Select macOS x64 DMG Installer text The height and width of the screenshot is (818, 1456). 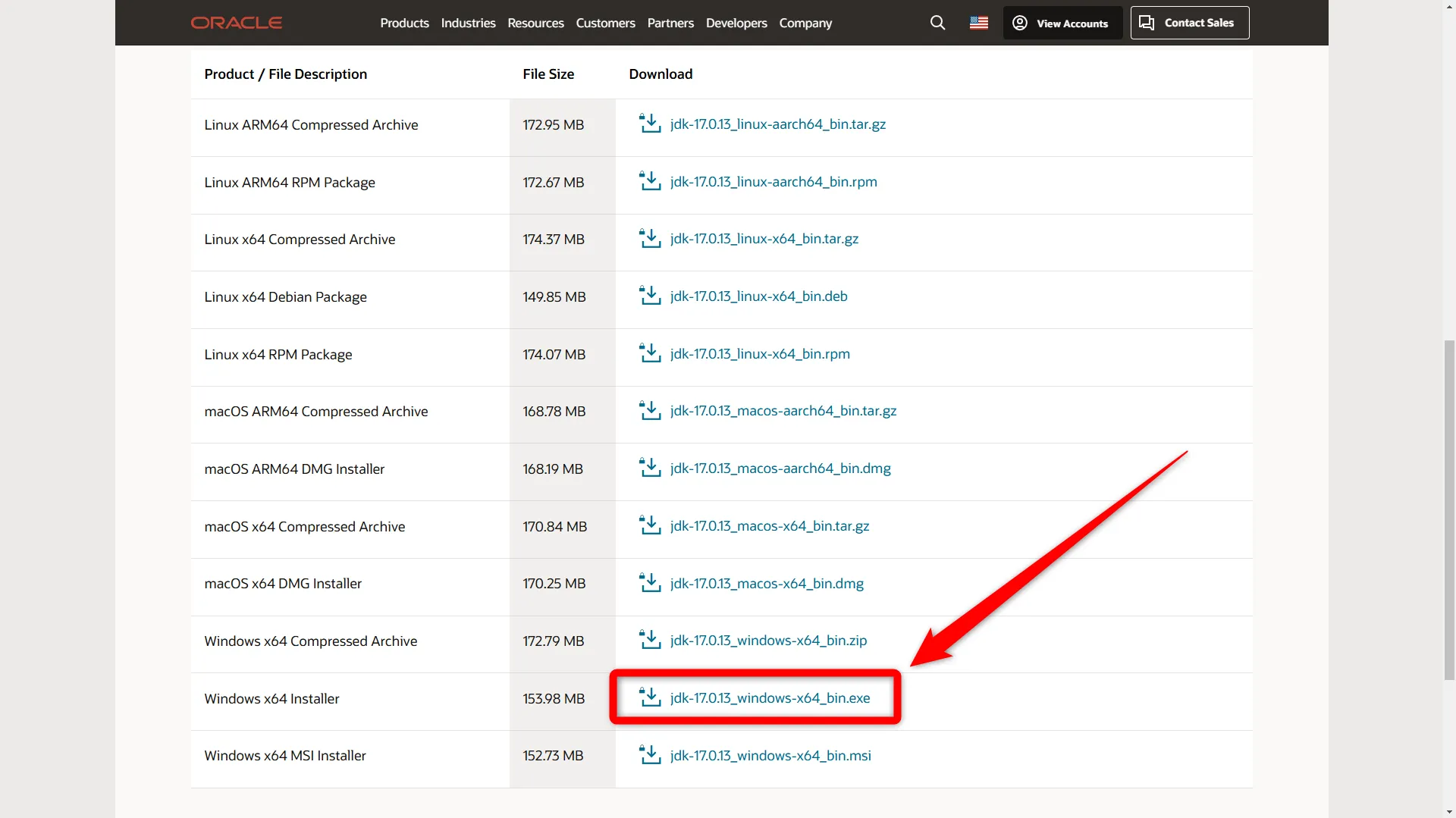[283, 583]
